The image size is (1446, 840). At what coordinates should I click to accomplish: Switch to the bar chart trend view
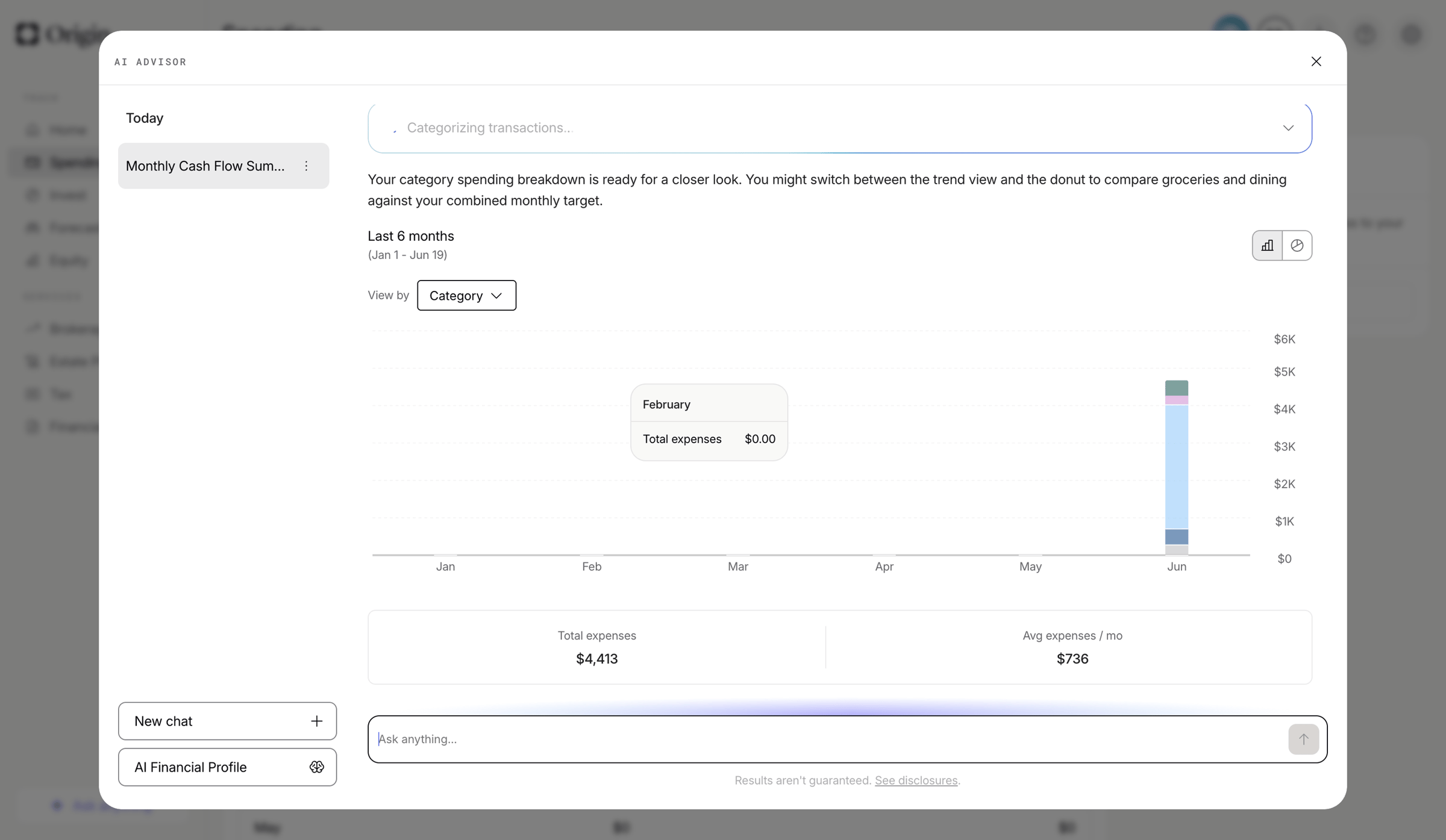click(x=1267, y=245)
